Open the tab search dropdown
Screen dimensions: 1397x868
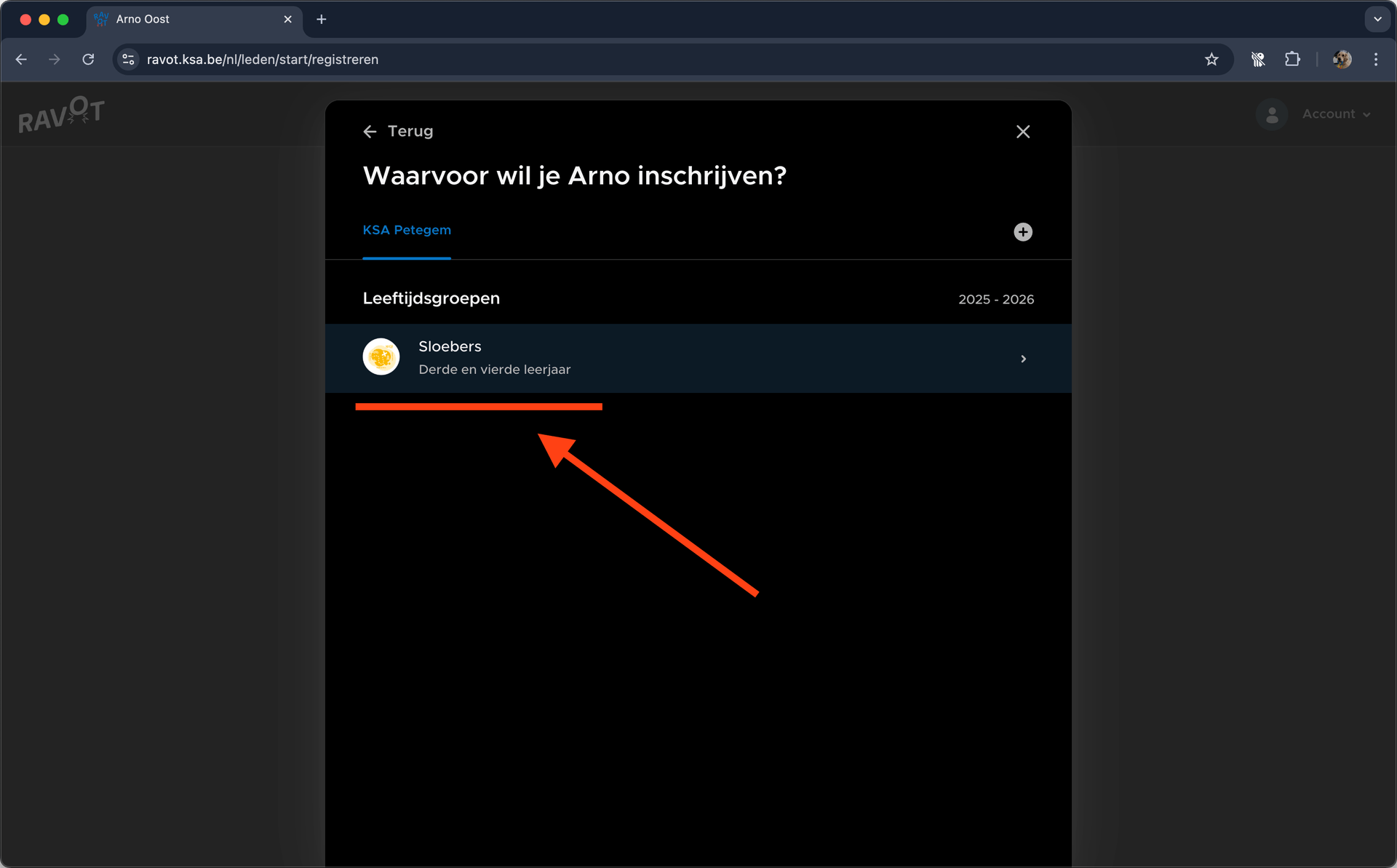coord(1377,20)
